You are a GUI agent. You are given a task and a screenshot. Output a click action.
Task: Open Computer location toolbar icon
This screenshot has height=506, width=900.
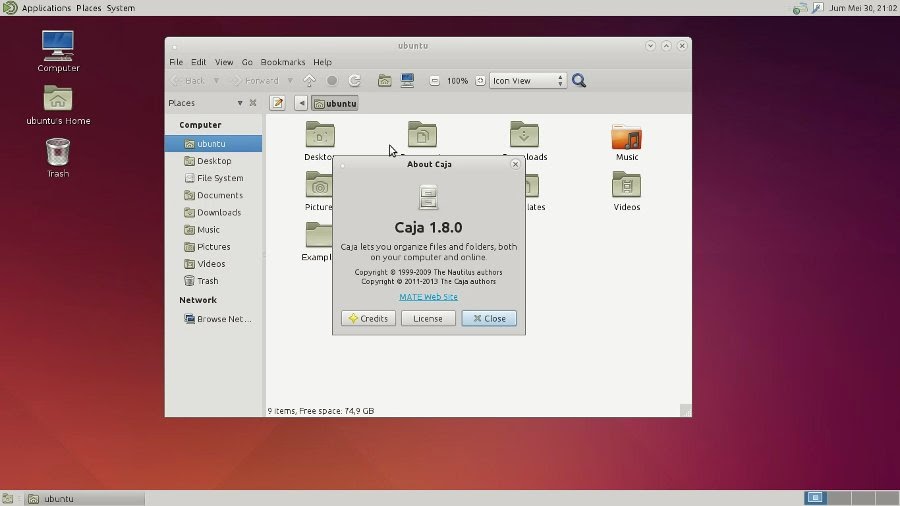pyautogui.click(x=408, y=81)
